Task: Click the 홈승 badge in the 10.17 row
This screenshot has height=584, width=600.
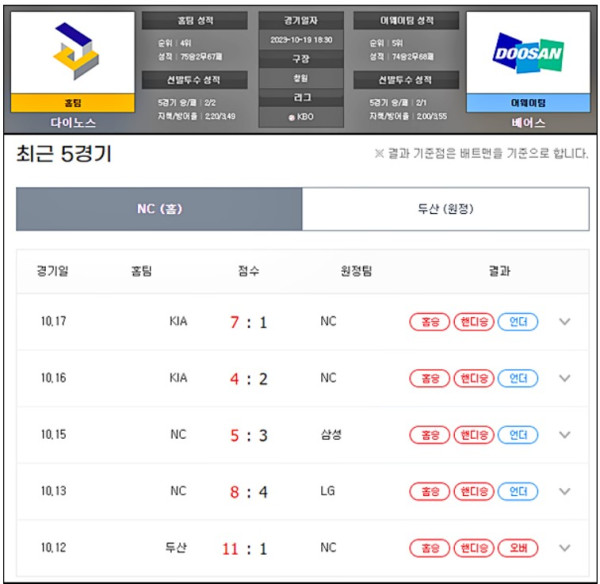Action: (429, 322)
